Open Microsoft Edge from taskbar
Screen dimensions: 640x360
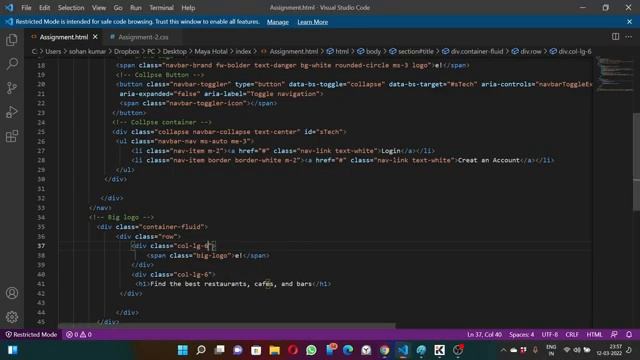tap(348, 350)
